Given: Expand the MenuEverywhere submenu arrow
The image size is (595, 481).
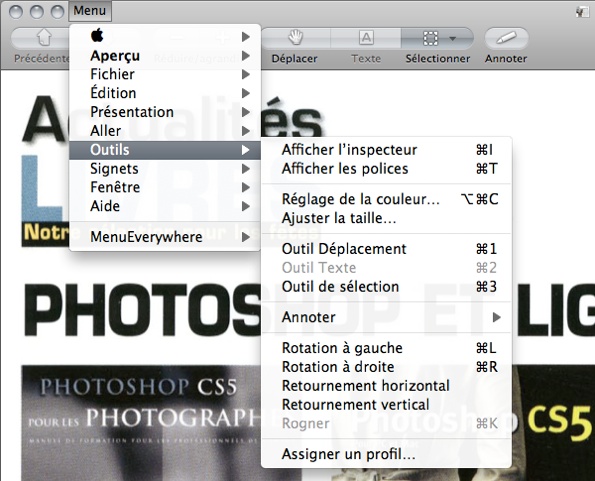Looking at the screenshot, I should pos(246,237).
